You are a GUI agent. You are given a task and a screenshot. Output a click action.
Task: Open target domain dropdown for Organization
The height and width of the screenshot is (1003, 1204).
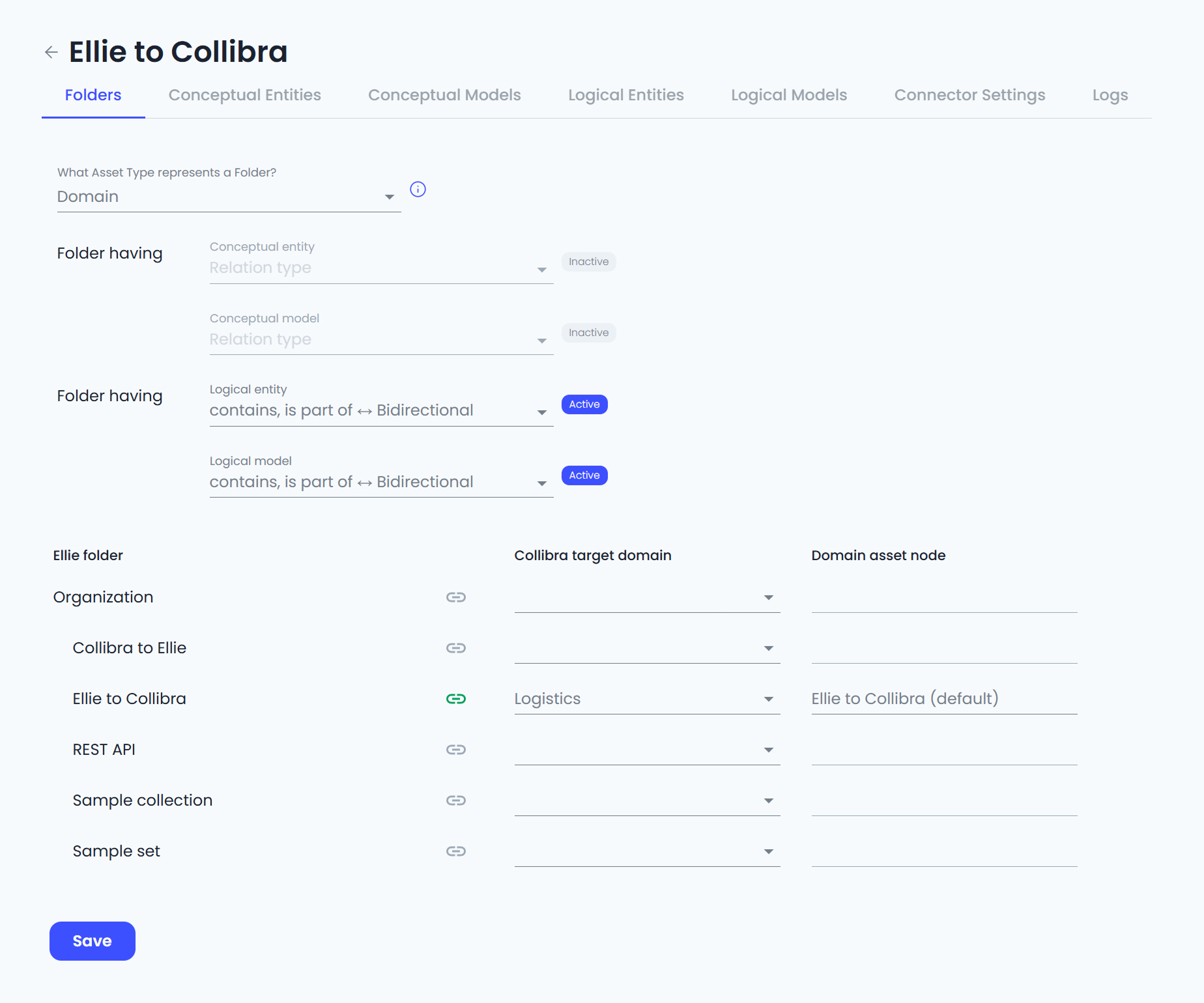[647, 598]
